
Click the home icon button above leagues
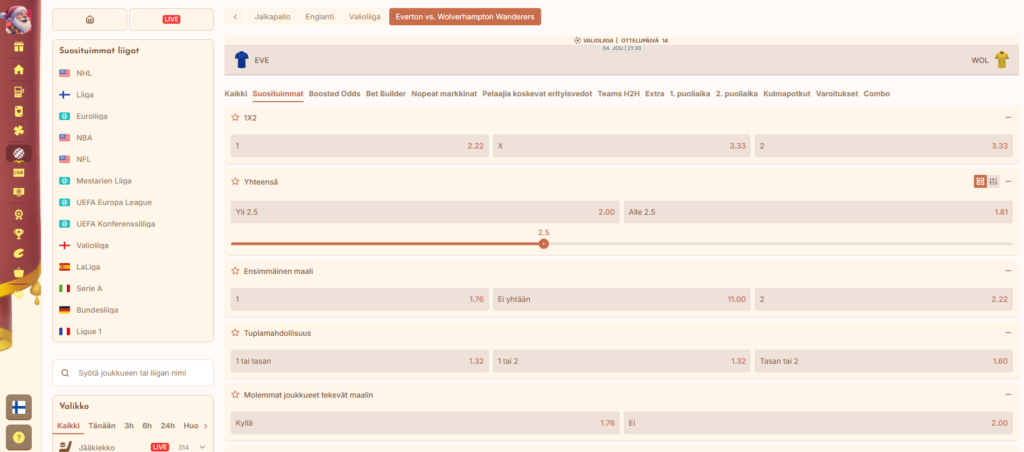pos(89,20)
